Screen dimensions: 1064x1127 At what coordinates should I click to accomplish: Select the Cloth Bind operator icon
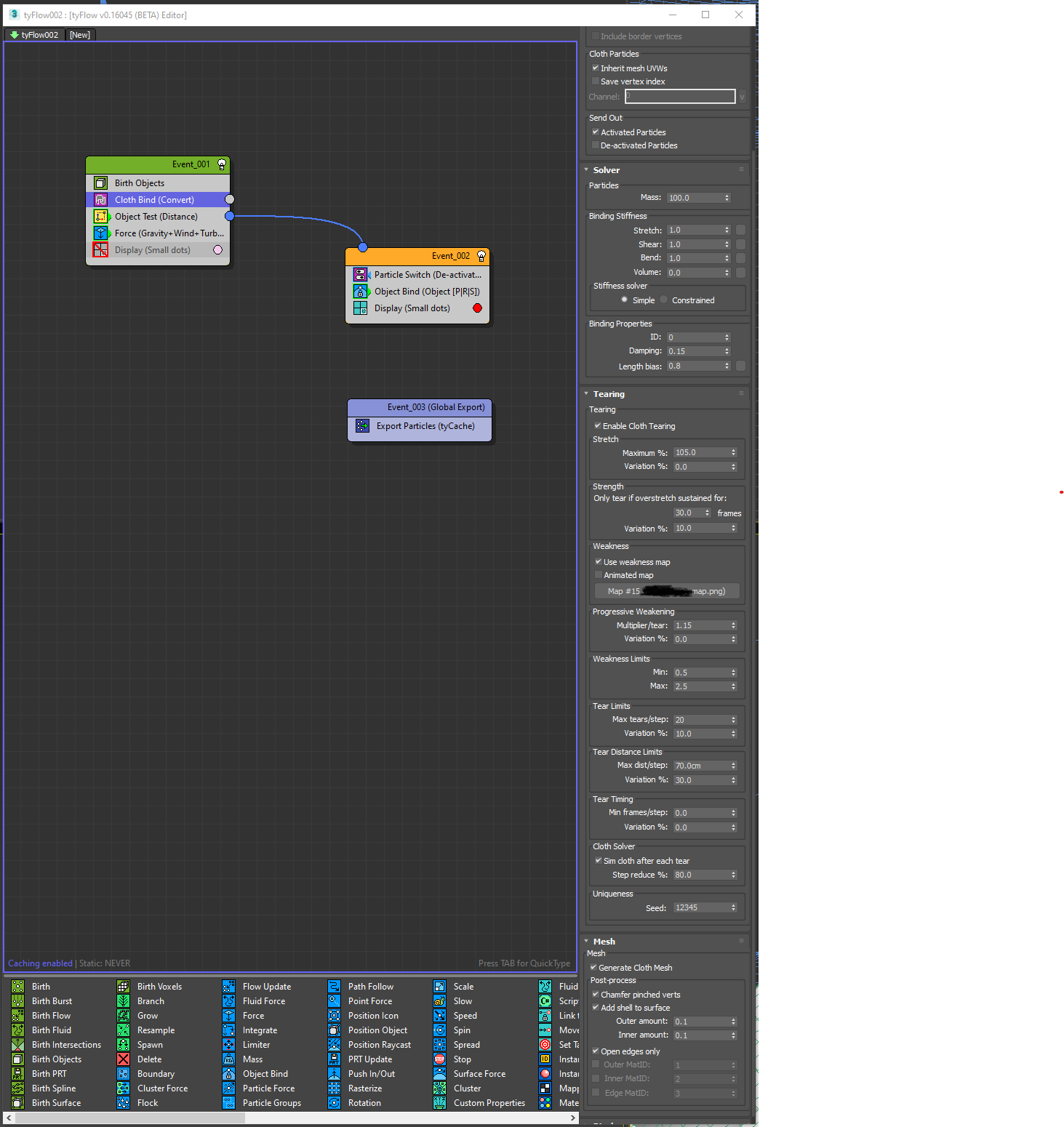[x=101, y=200]
